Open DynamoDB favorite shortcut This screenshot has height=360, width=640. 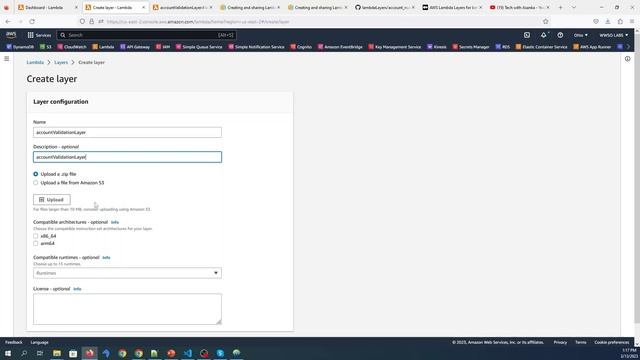pos(20,47)
